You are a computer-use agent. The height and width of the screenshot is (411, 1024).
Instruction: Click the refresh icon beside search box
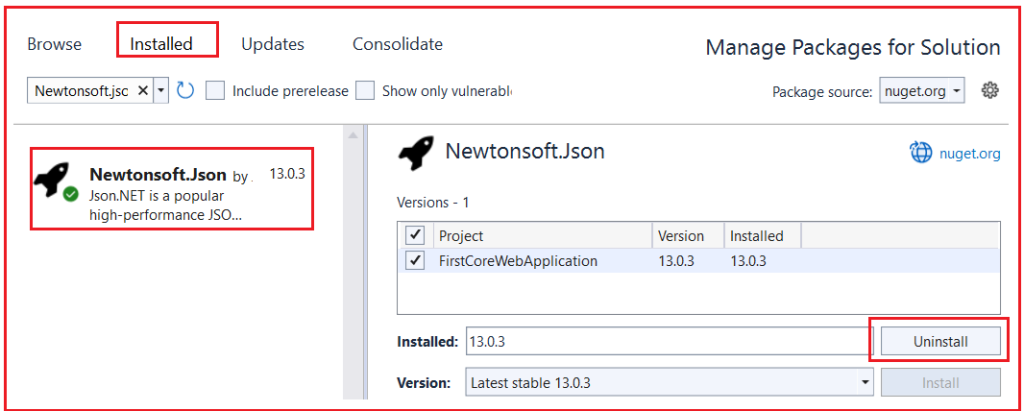tap(185, 91)
